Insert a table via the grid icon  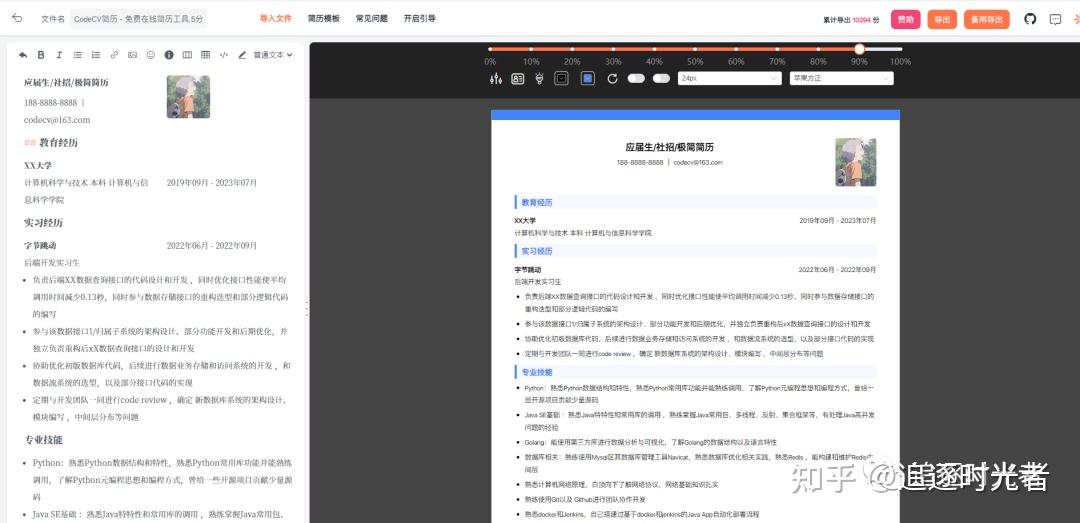coord(205,55)
